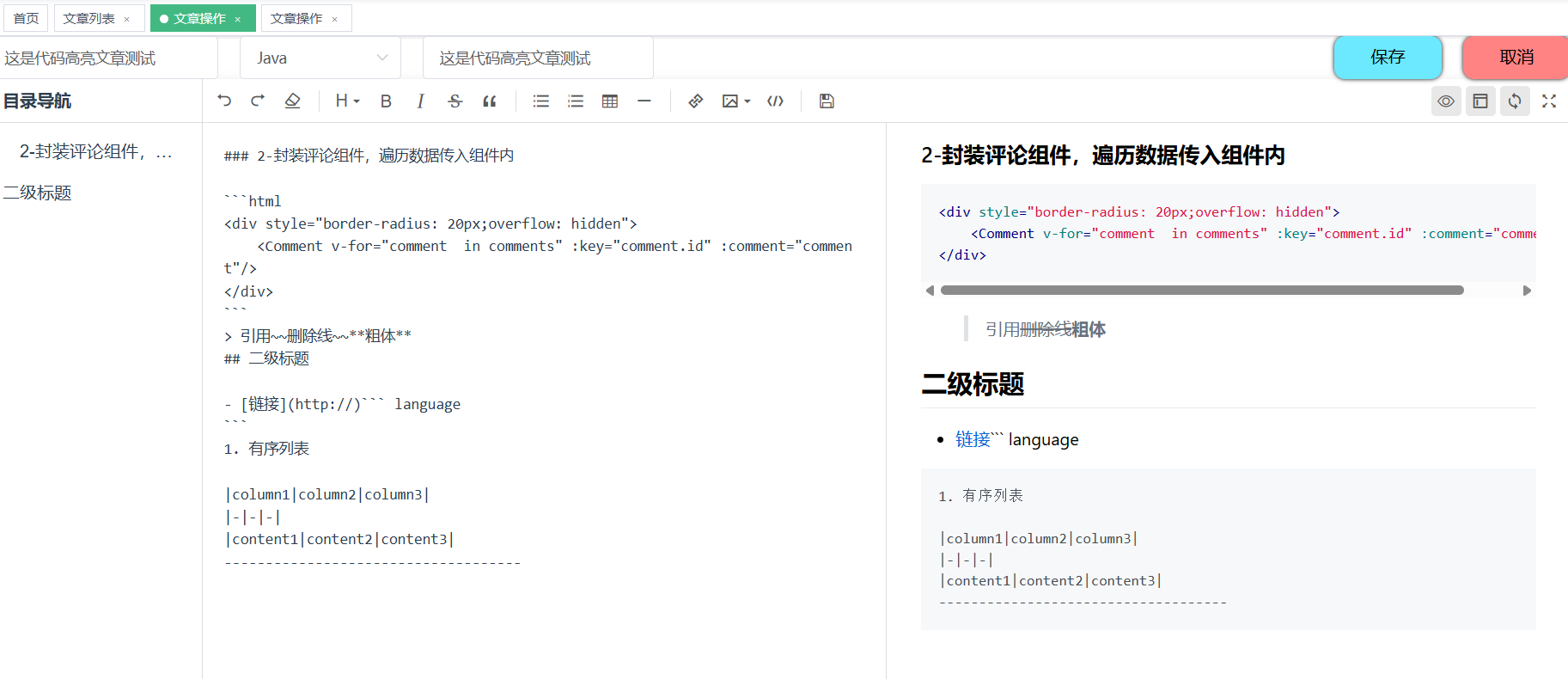Jump to 二级标题 in the directory nav

pos(37,193)
